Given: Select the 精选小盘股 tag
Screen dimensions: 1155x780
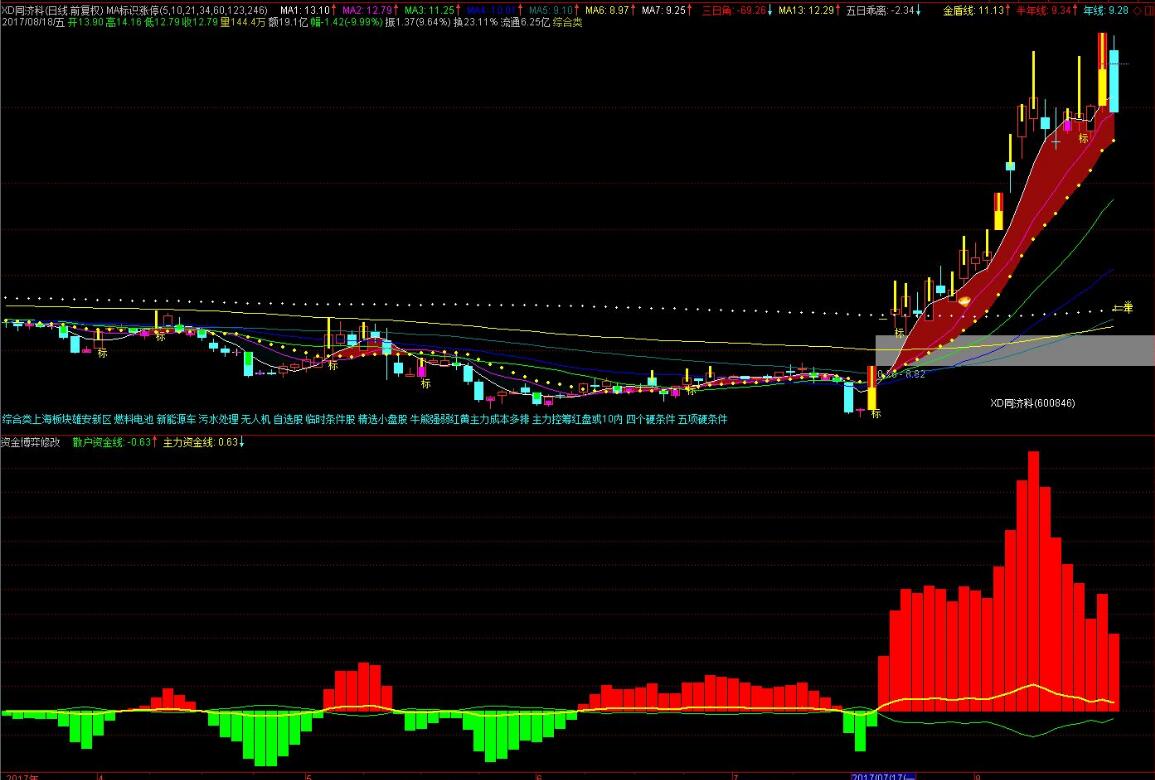Looking at the screenshot, I should pyautogui.click(x=382, y=420).
